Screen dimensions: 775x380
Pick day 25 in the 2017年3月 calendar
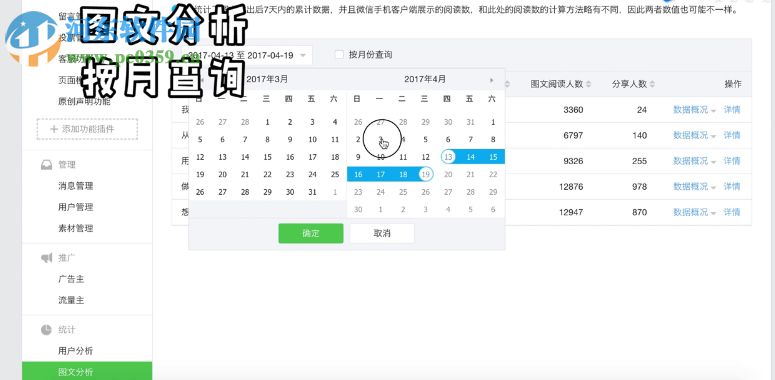(x=335, y=175)
